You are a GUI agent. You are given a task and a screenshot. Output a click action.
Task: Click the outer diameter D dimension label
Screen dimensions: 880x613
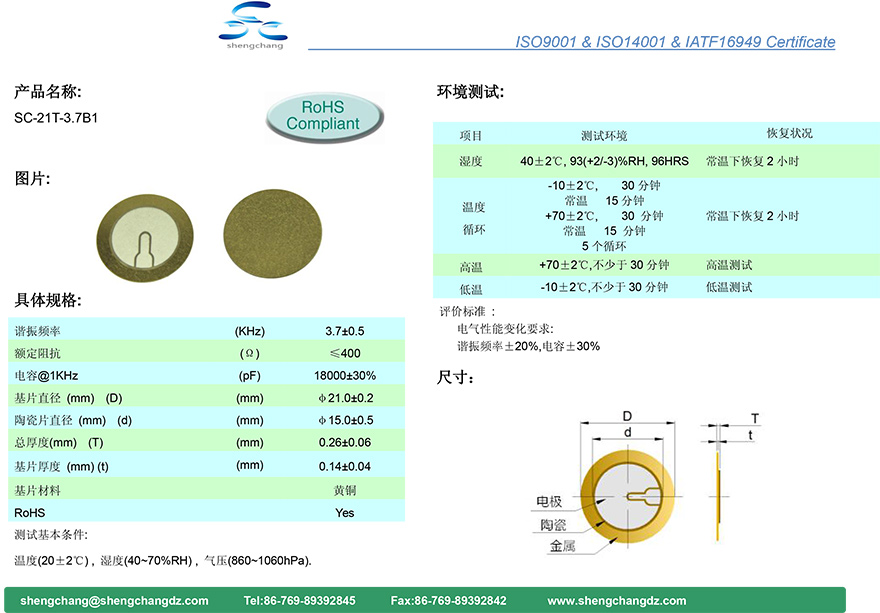[627, 416]
